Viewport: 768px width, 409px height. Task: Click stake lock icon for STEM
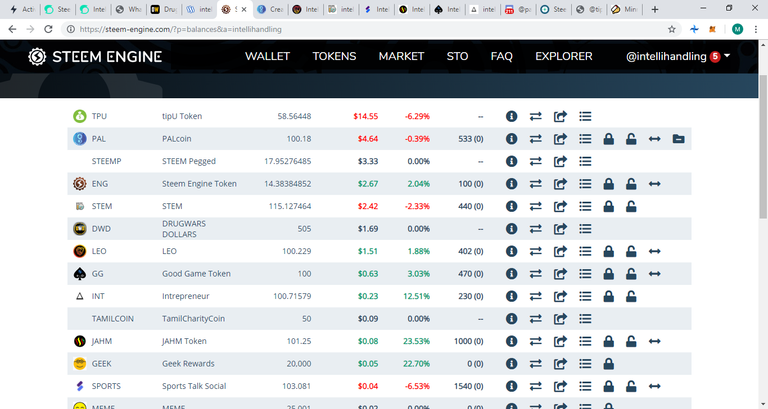608,206
